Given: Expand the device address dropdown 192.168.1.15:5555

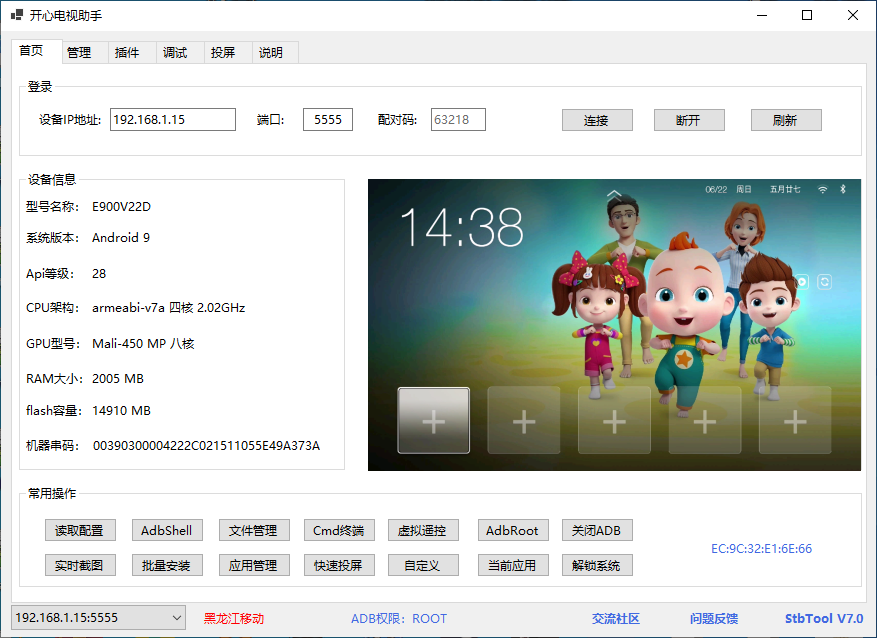Looking at the screenshot, I should coord(98,618).
